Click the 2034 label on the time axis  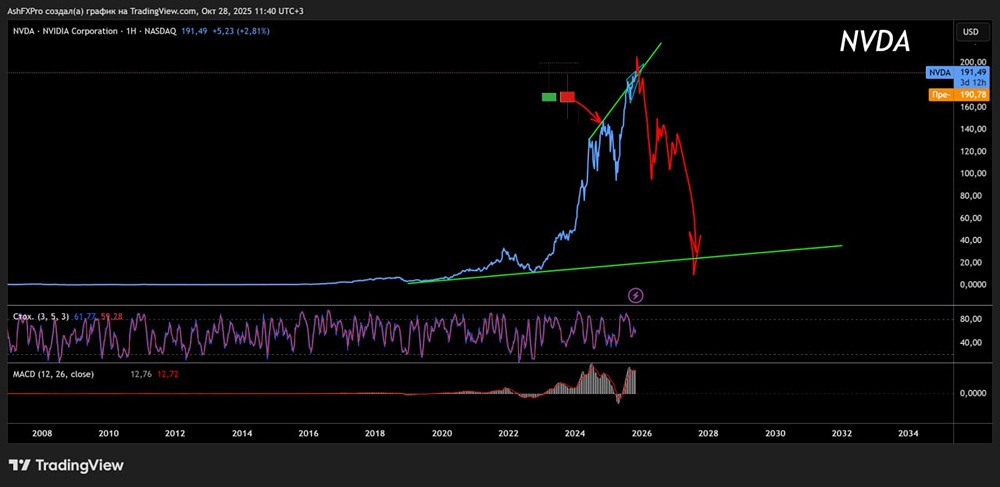pos(908,433)
